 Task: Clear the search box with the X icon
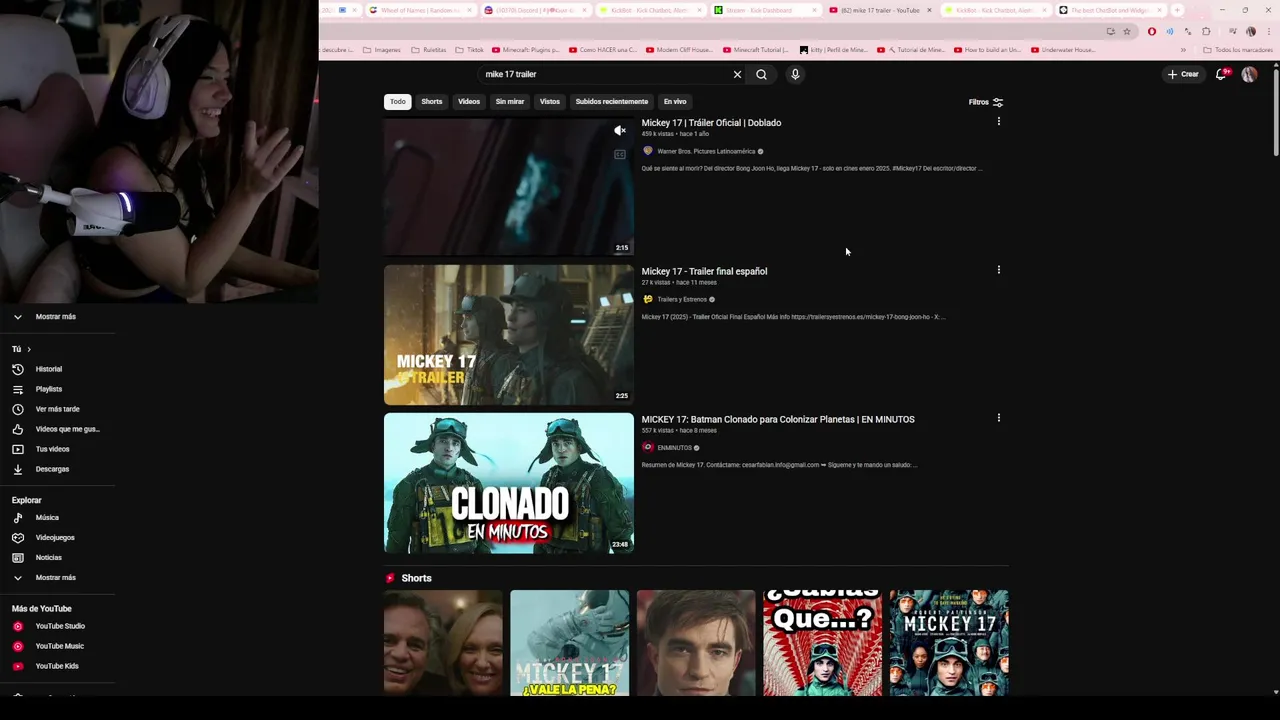click(x=737, y=74)
